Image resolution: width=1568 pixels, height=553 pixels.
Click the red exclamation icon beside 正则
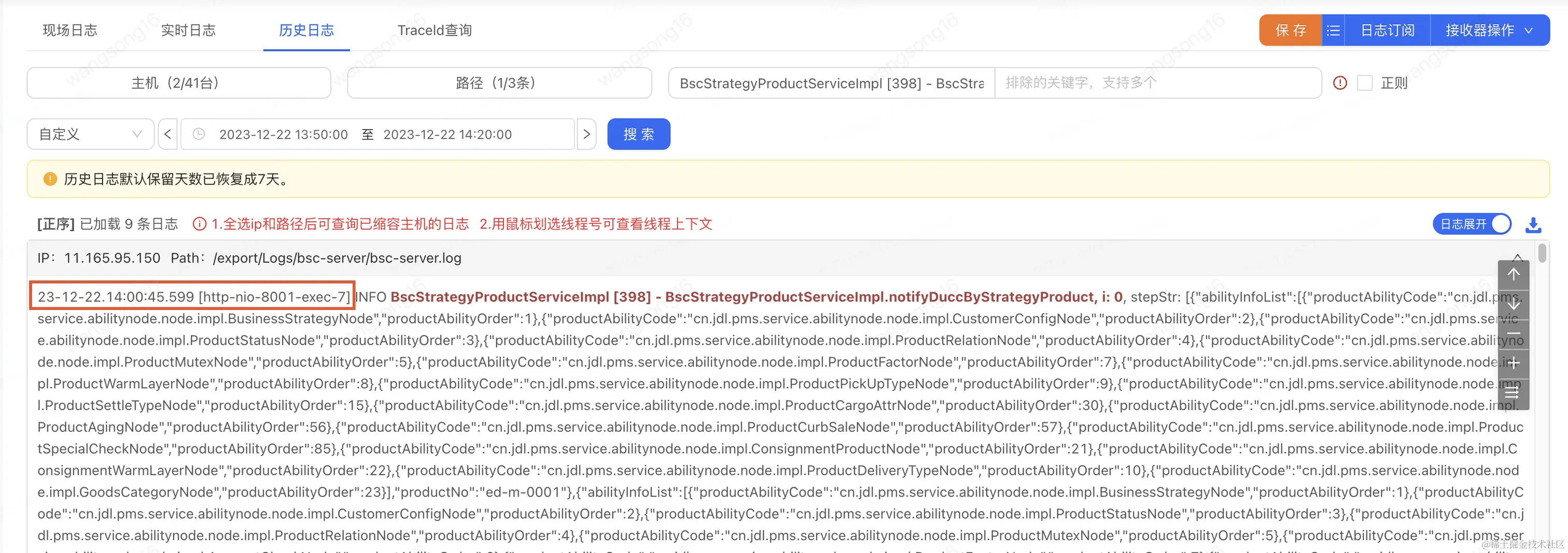[x=1340, y=83]
